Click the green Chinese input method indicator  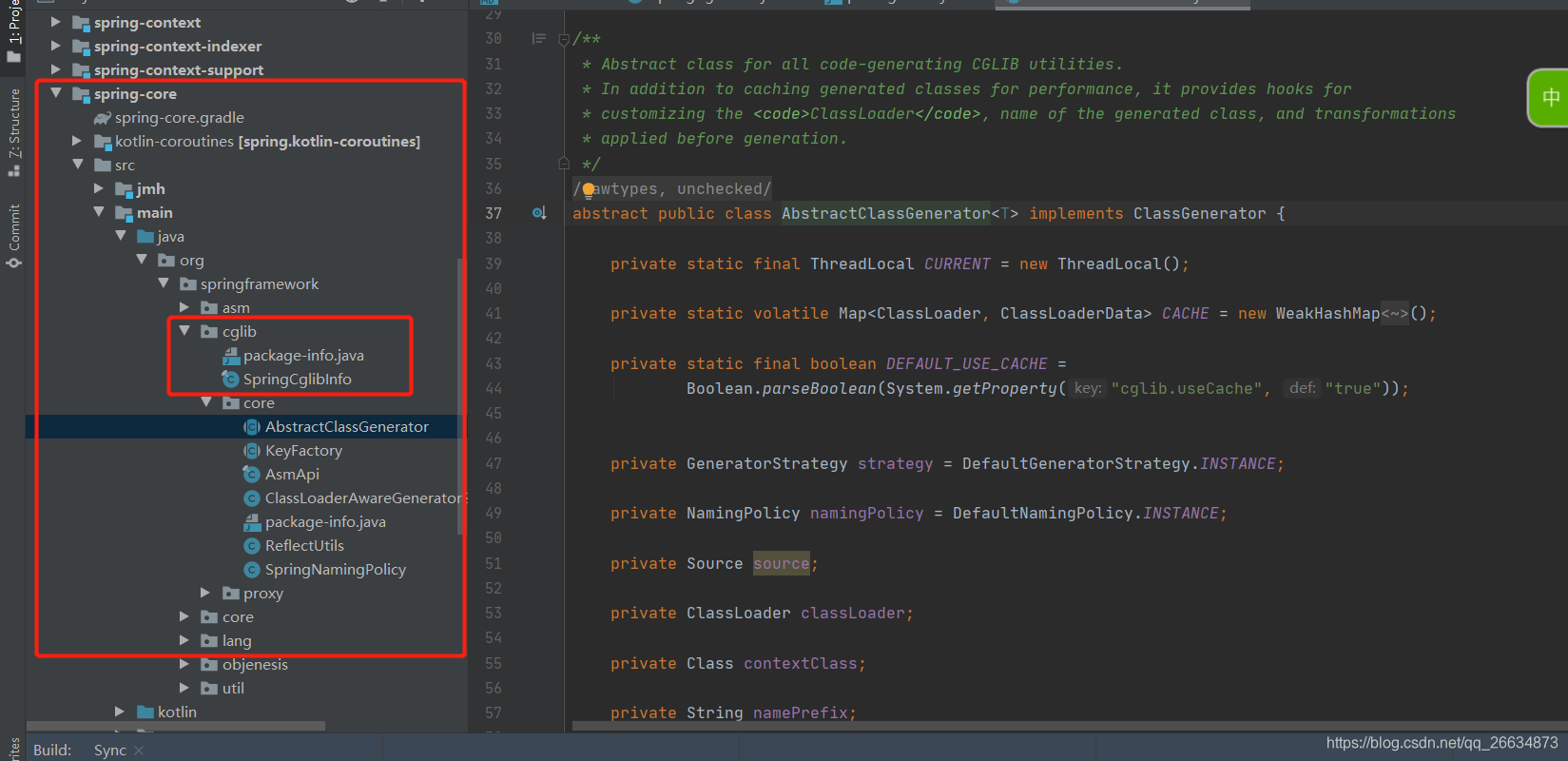click(x=1550, y=98)
